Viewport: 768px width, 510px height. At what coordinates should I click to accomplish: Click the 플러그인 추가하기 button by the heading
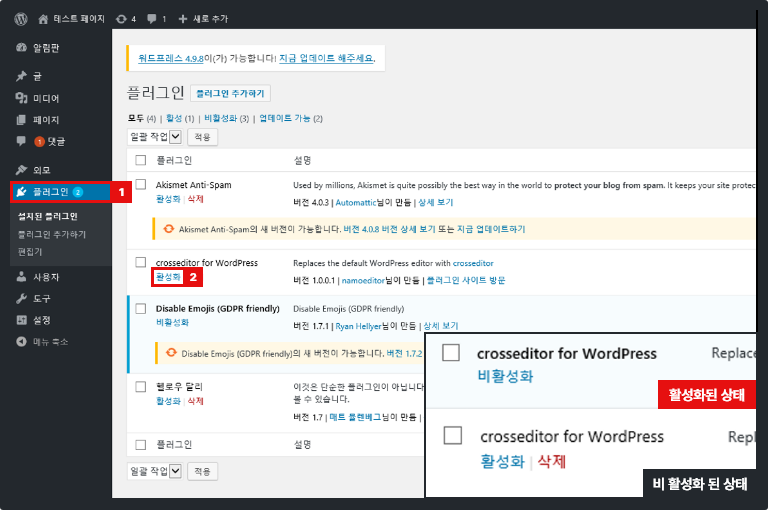coord(230,94)
